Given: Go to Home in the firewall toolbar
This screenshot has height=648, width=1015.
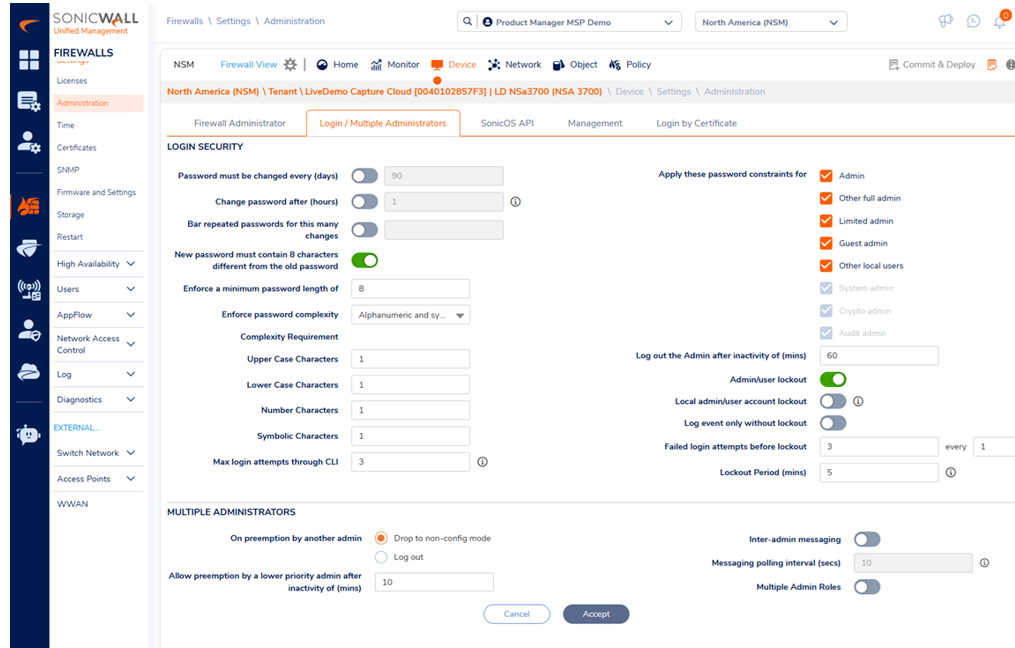Looking at the screenshot, I should point(337,65).
